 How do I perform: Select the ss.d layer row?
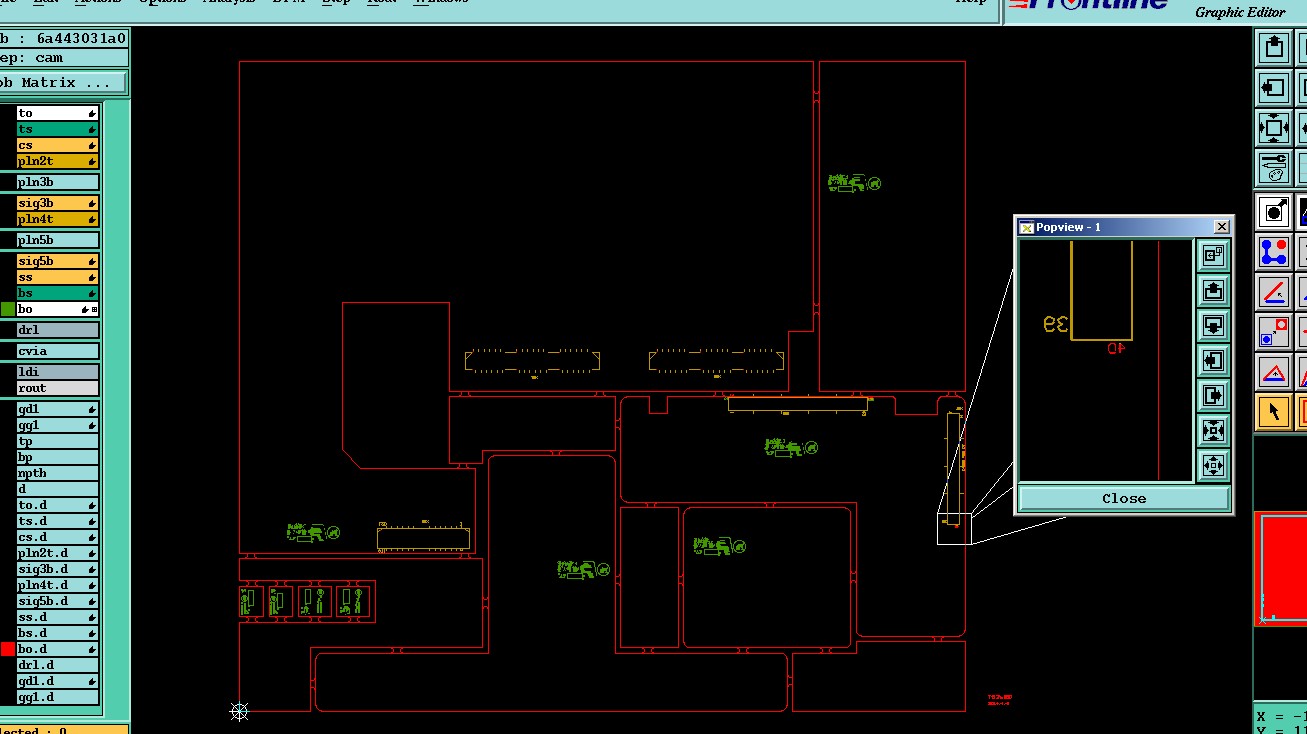pos(58,617)
